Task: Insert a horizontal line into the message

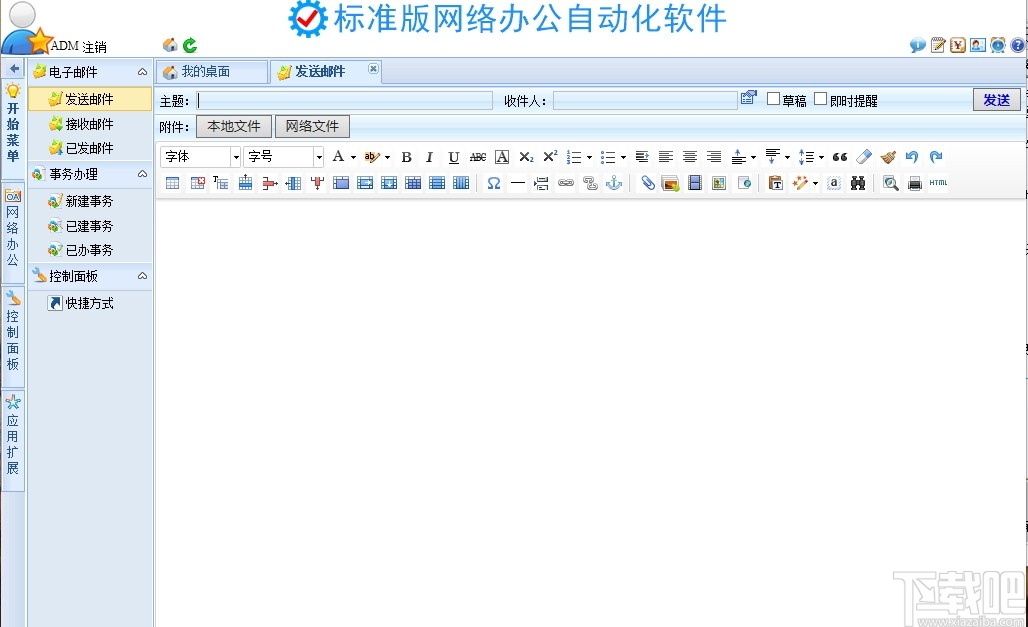Action: [x=517, y=183]
